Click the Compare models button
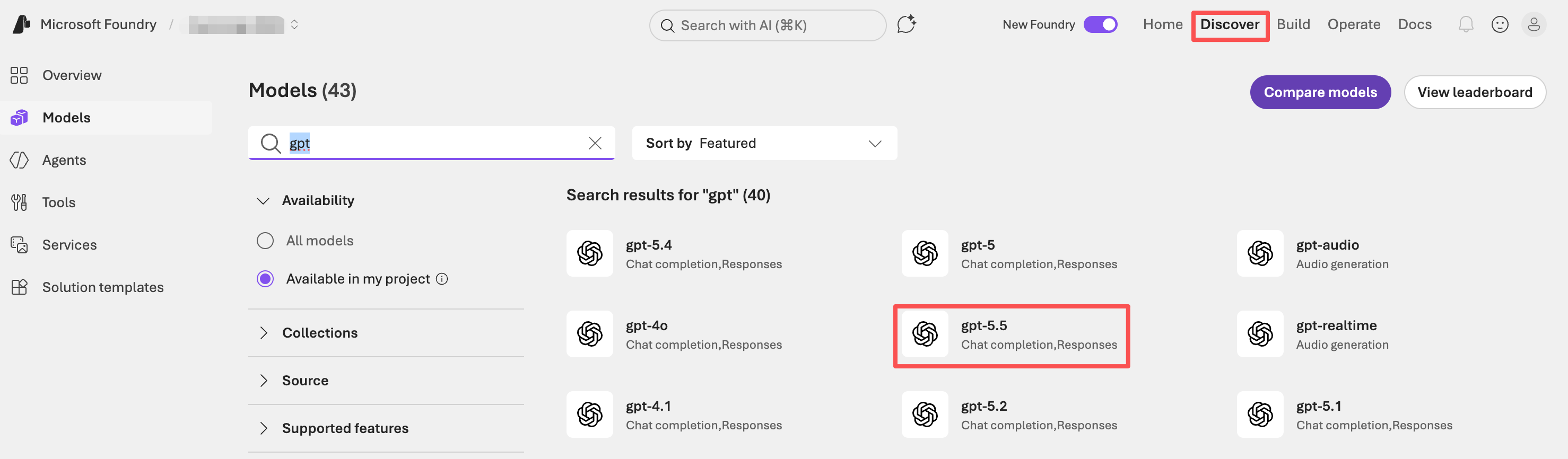The image size is (1568, 459). (1320, 92)
